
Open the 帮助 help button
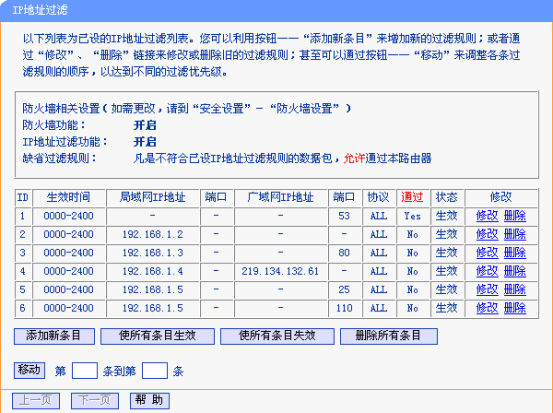click(150, 401)
